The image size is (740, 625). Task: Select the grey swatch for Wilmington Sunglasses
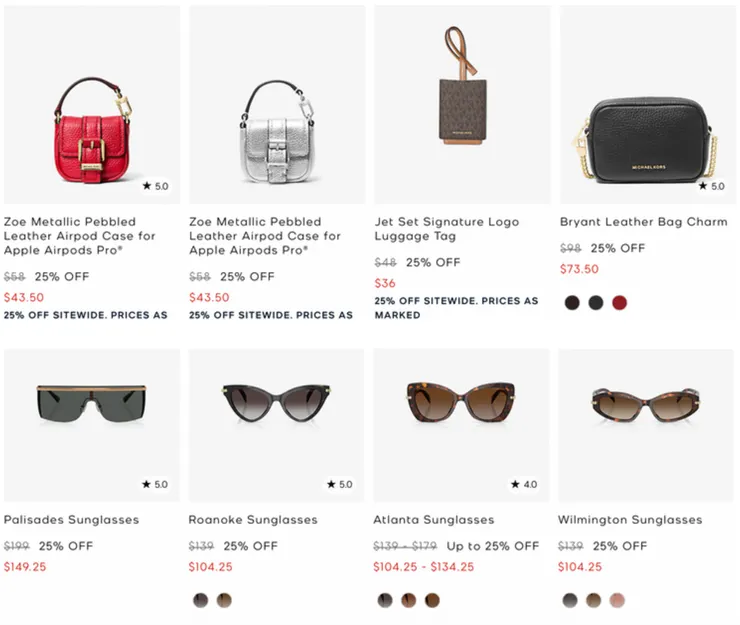[570, 600]
